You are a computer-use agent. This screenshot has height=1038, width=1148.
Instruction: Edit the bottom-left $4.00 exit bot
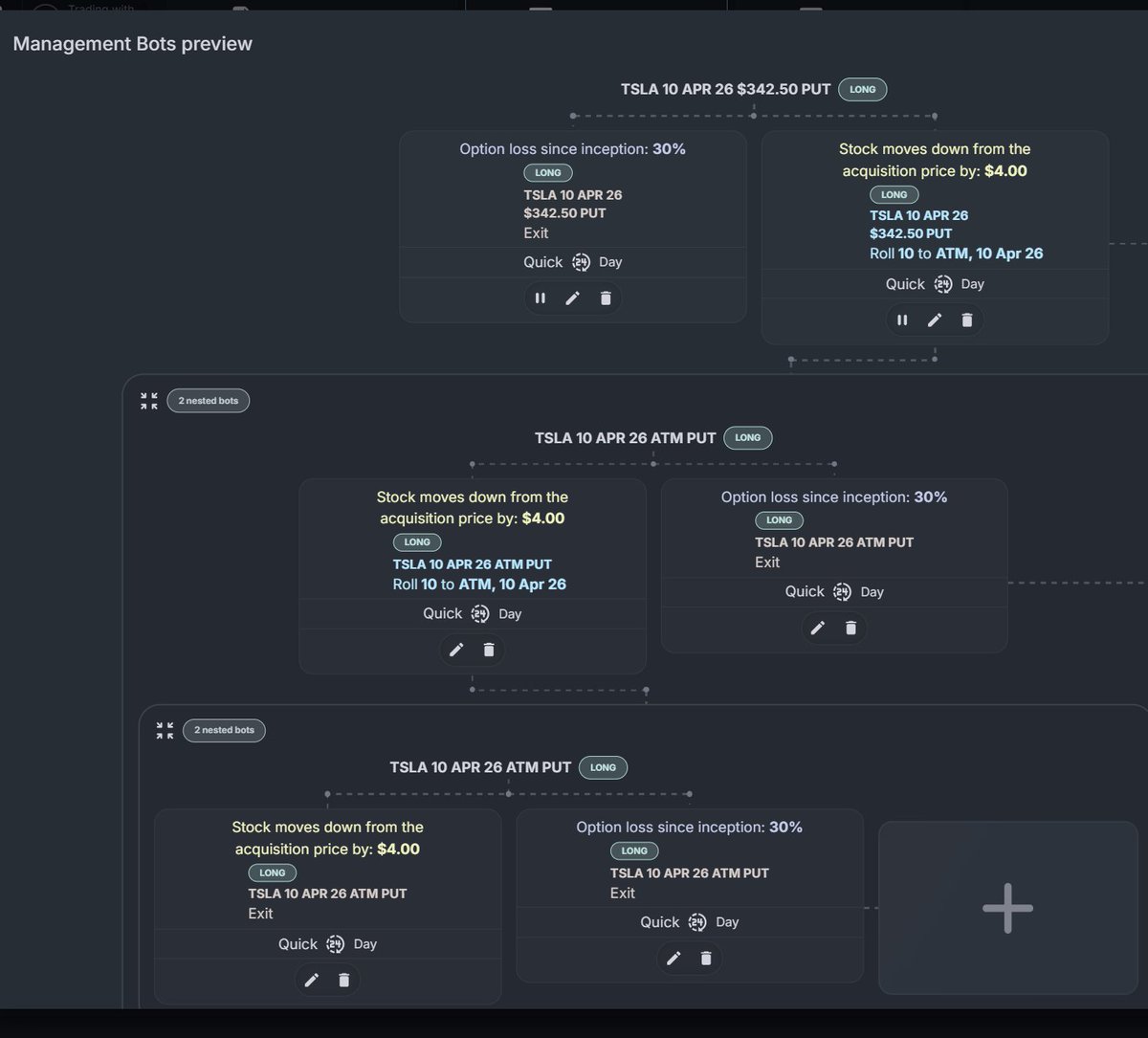pos(311,980)
